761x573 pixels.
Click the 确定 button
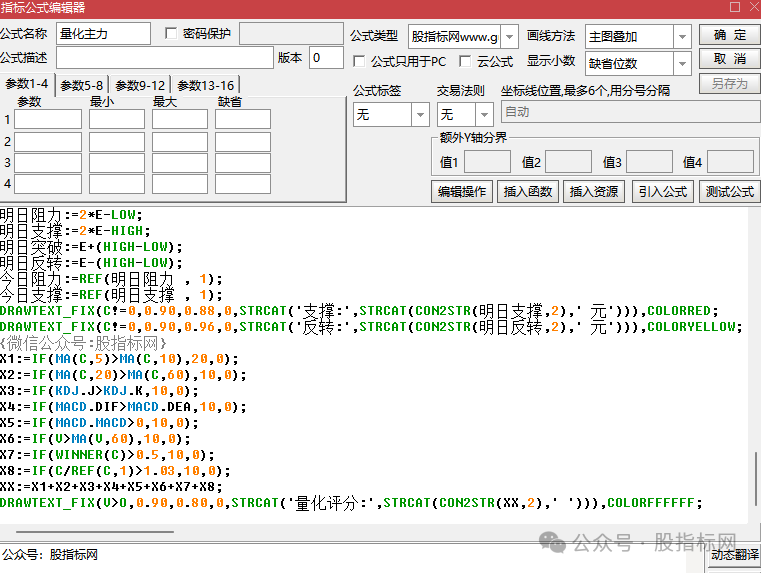coord(729,35)
